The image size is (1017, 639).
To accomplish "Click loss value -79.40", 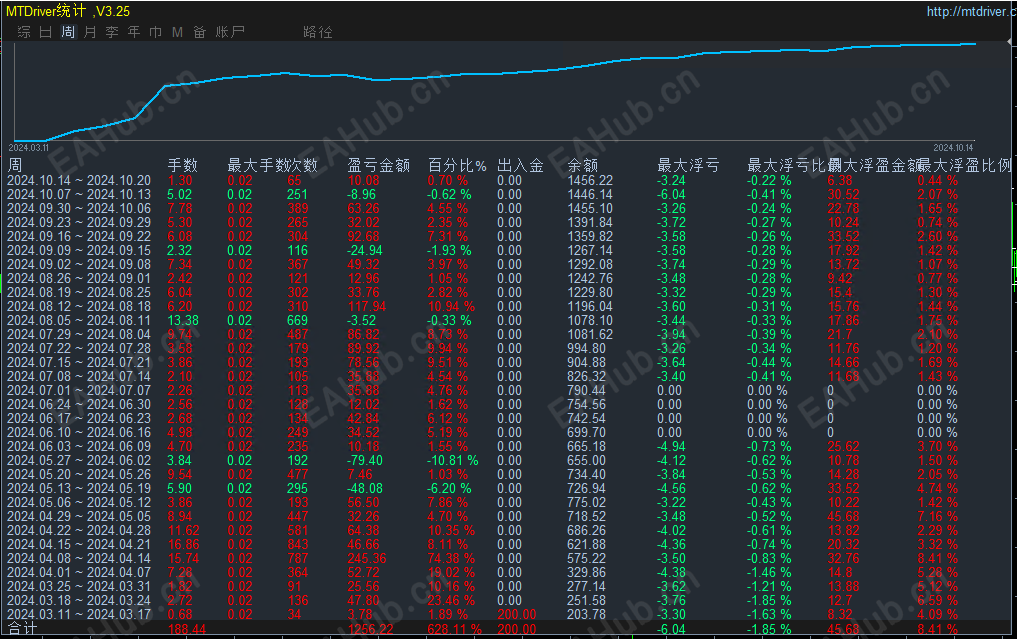I will tap(365, 461).
